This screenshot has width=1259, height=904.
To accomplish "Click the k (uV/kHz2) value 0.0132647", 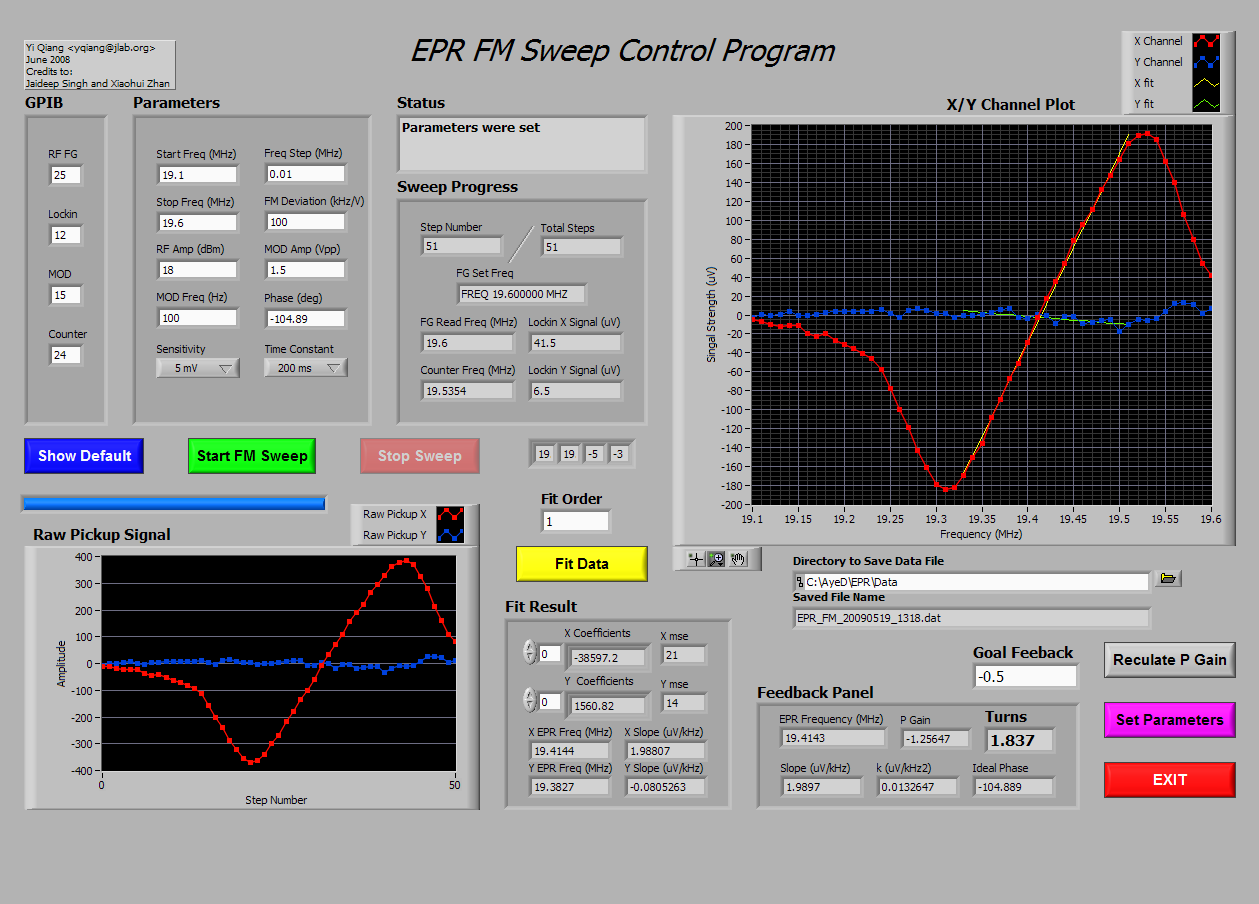I will [918, 787].
